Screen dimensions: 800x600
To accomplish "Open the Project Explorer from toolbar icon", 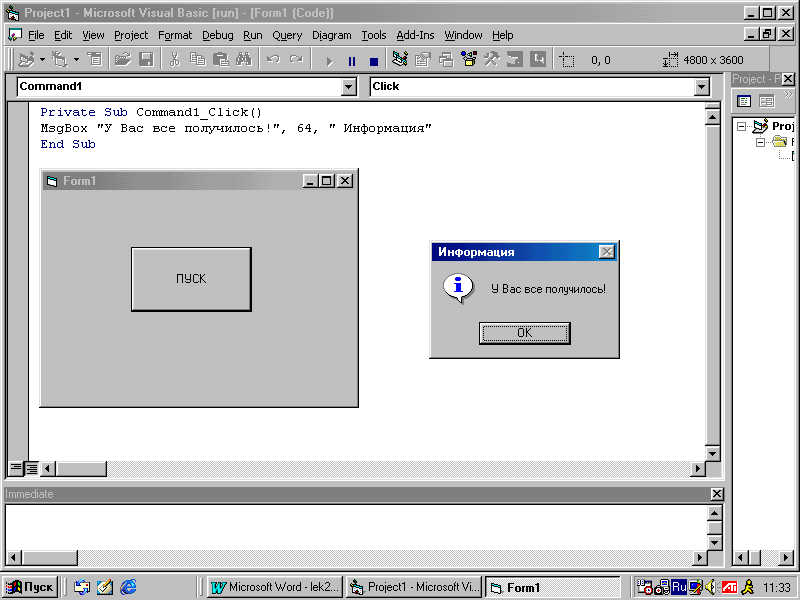I will click(x=400, y=60).
